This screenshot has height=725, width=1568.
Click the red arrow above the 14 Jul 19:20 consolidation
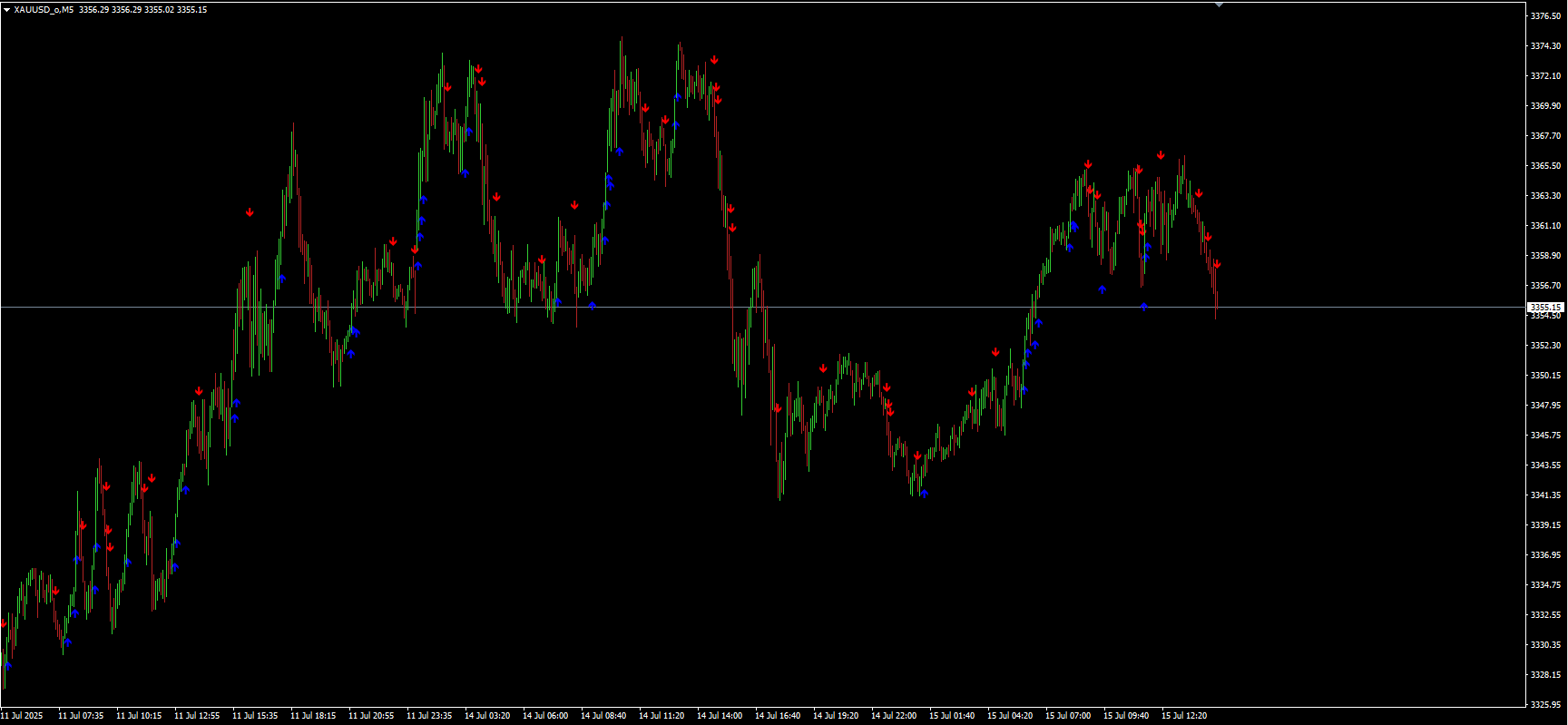(823, 368)
